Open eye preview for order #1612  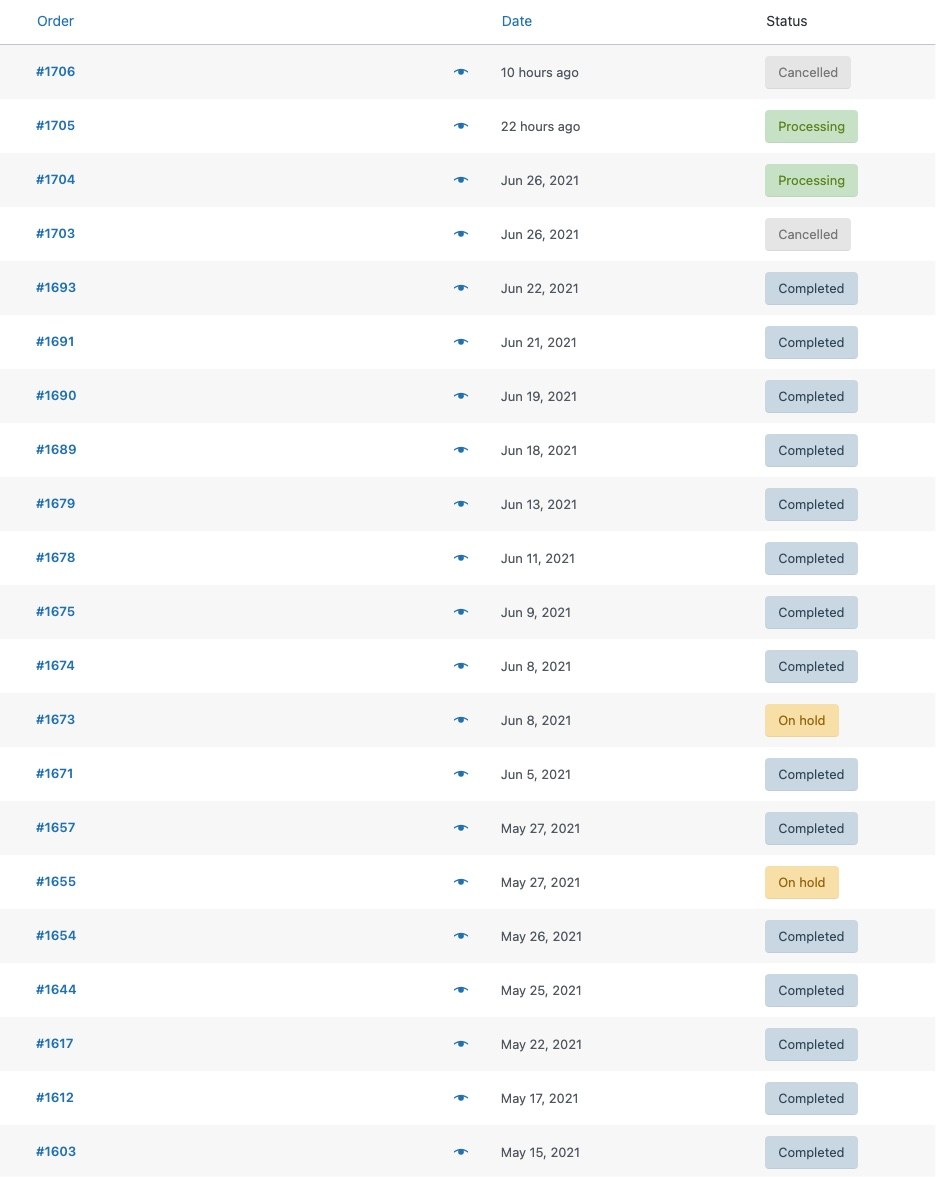coord(461,1098)
